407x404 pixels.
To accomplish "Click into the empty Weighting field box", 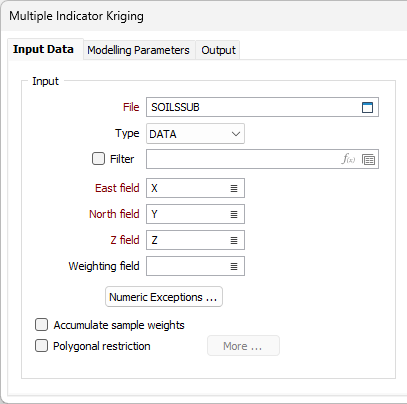I will (x=188, y=266).
